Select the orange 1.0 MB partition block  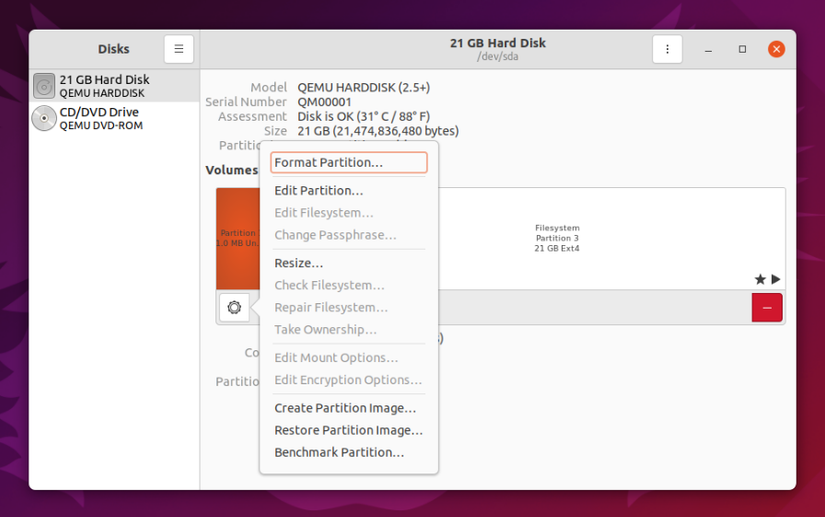pos(238,238)
